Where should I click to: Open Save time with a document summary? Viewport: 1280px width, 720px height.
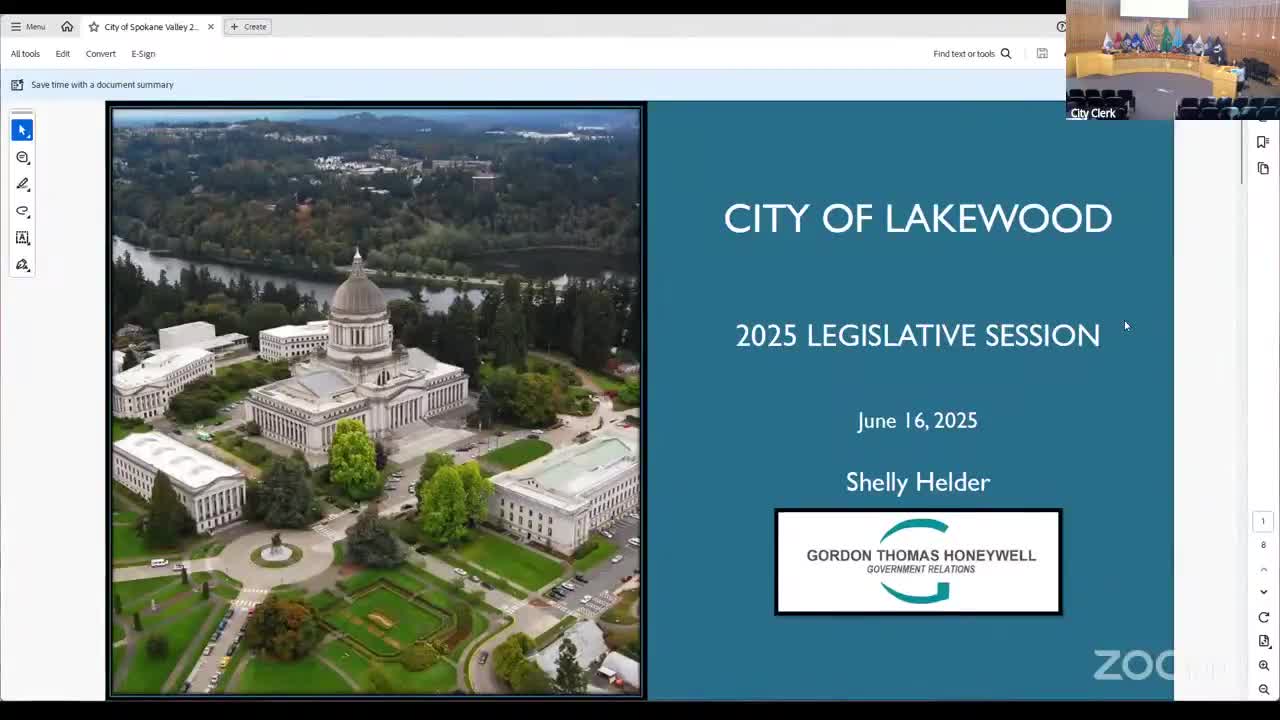point(102,85)
